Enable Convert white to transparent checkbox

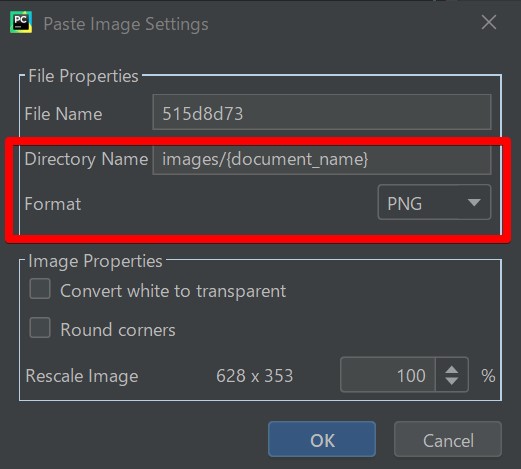pyautogui.click(x=40, y=289)
